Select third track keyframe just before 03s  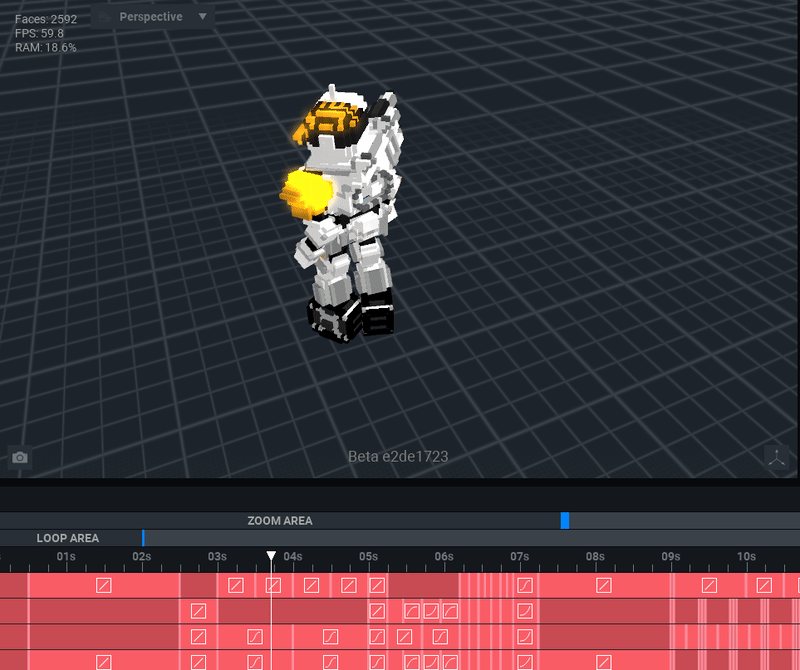pyautogui.click(x=198, y=636)
